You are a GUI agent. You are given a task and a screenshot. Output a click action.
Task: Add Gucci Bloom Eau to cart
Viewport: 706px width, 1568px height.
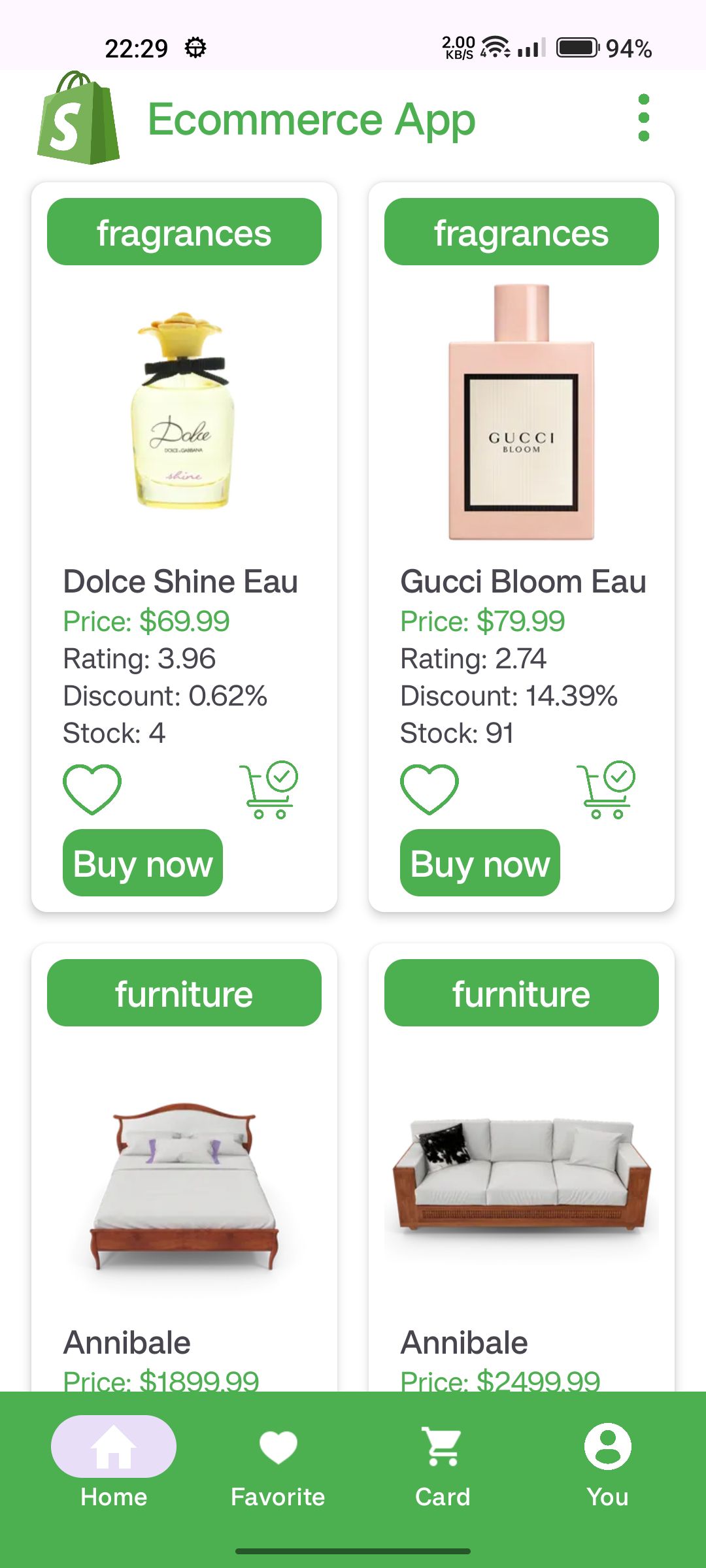click(607, 789)
